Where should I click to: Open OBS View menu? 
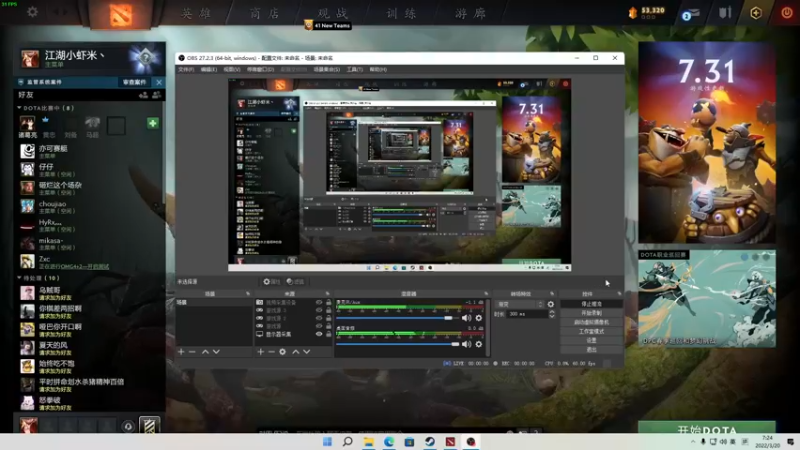pyautogui.click(x=232, y=69)
